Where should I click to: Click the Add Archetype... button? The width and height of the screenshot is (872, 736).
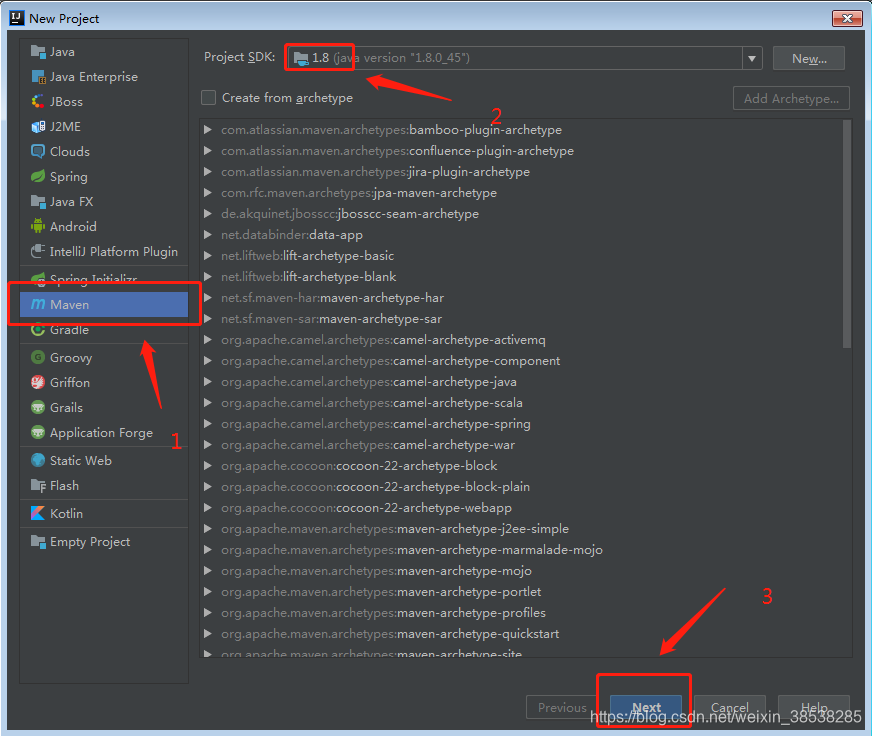coord(791,98)
